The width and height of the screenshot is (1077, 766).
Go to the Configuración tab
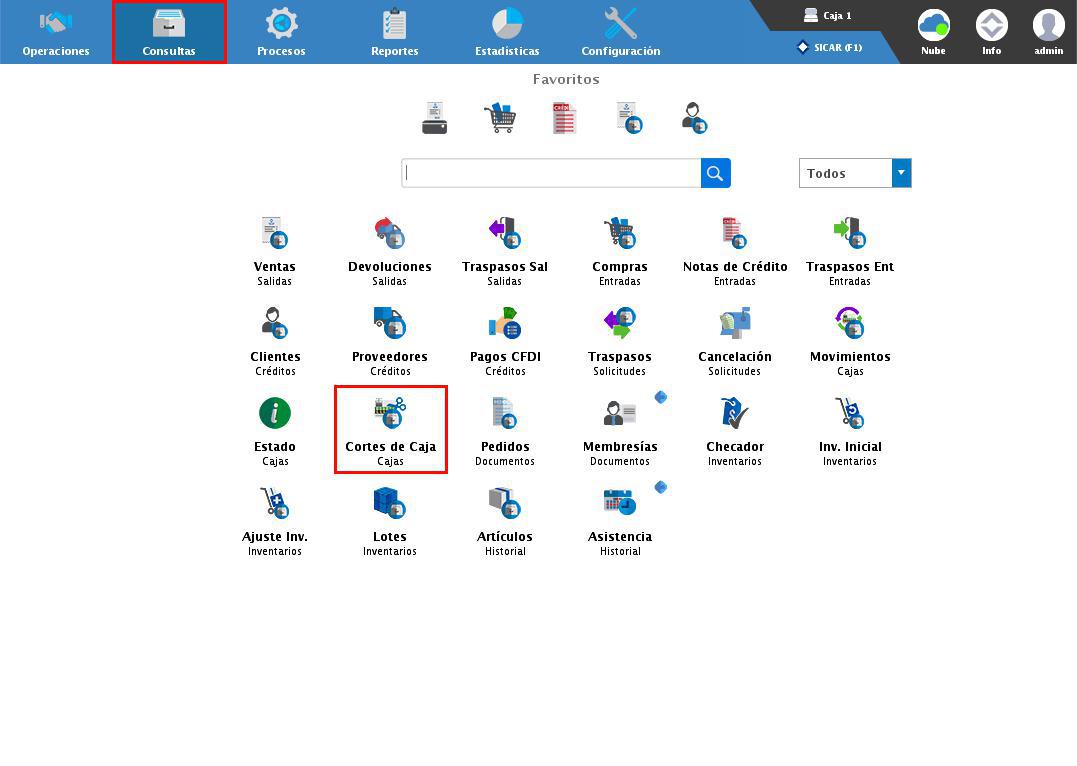(620, 32)
